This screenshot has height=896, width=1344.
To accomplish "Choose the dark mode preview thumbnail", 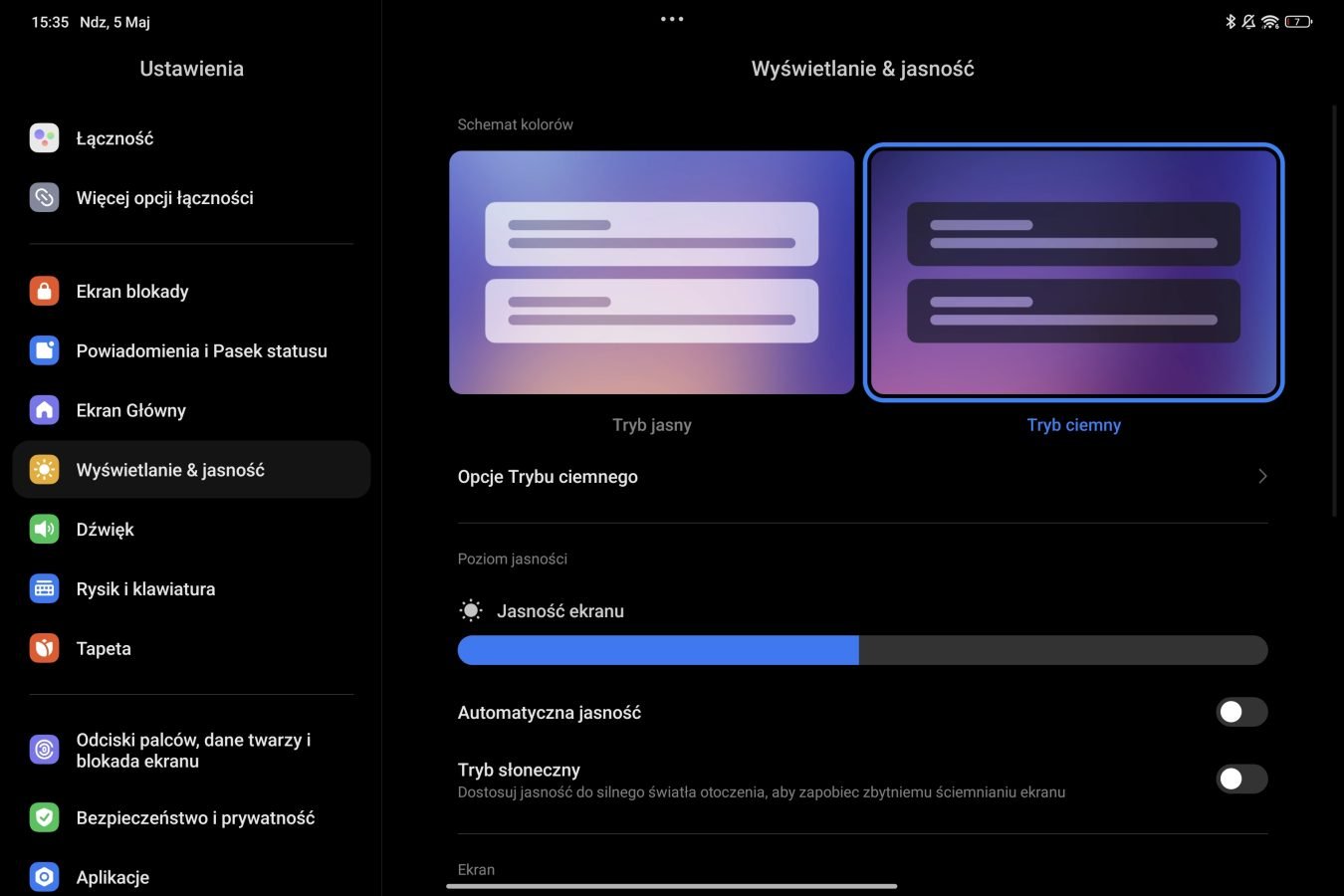I will (x=1074, y=273).
